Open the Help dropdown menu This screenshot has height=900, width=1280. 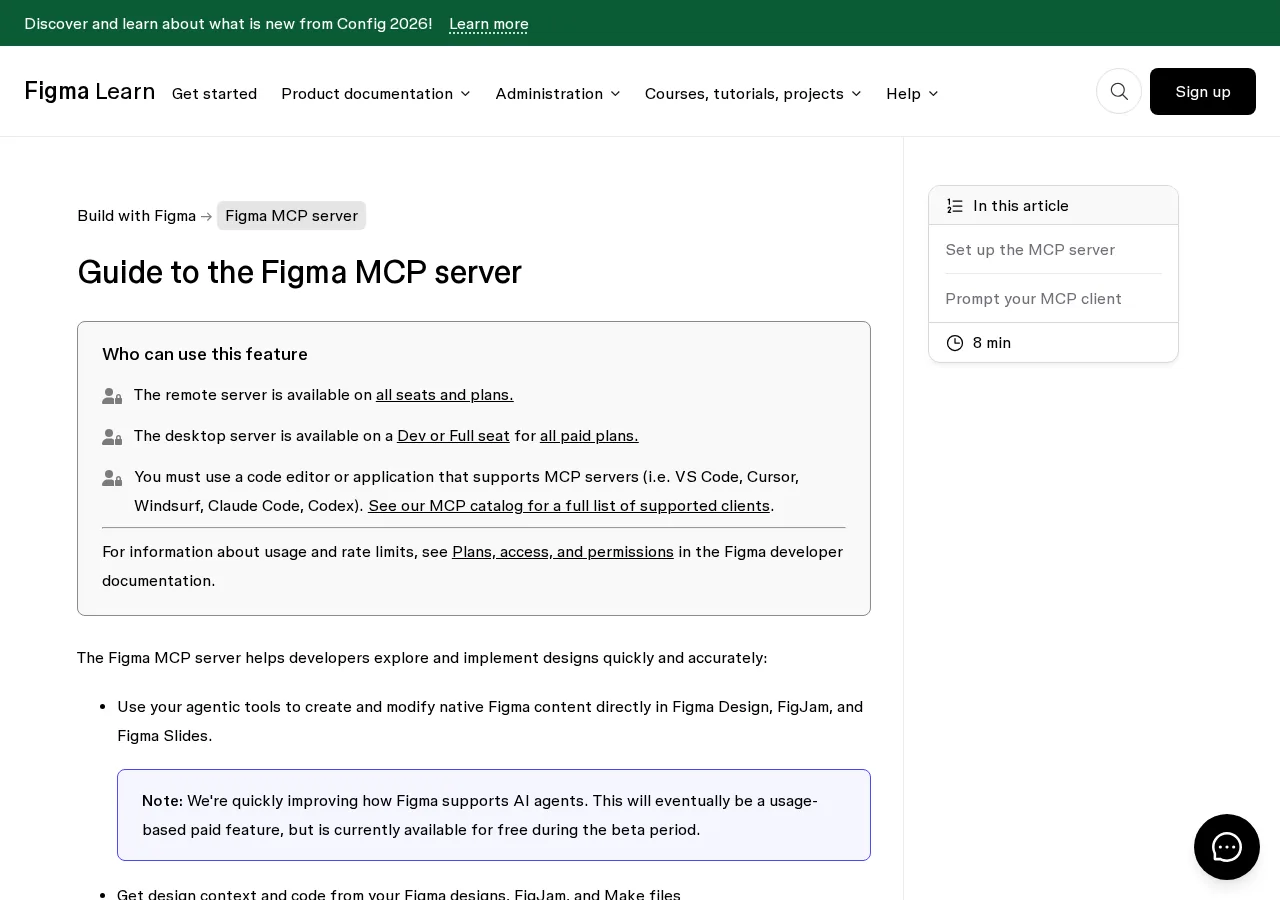tap(912, 93)
